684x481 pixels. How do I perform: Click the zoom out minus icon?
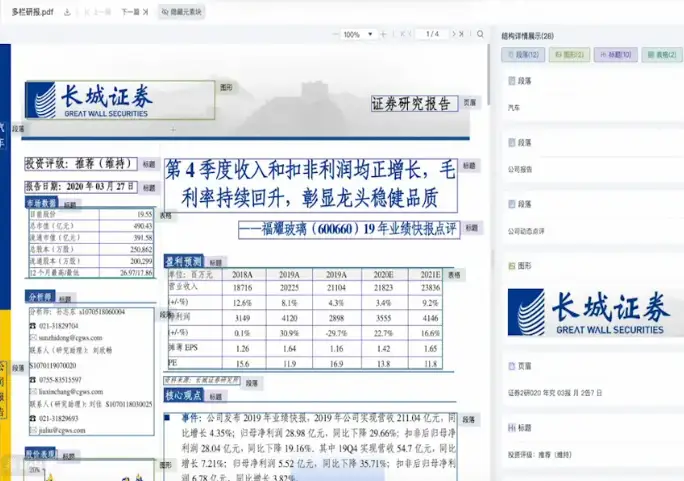[x=332, y=34]
